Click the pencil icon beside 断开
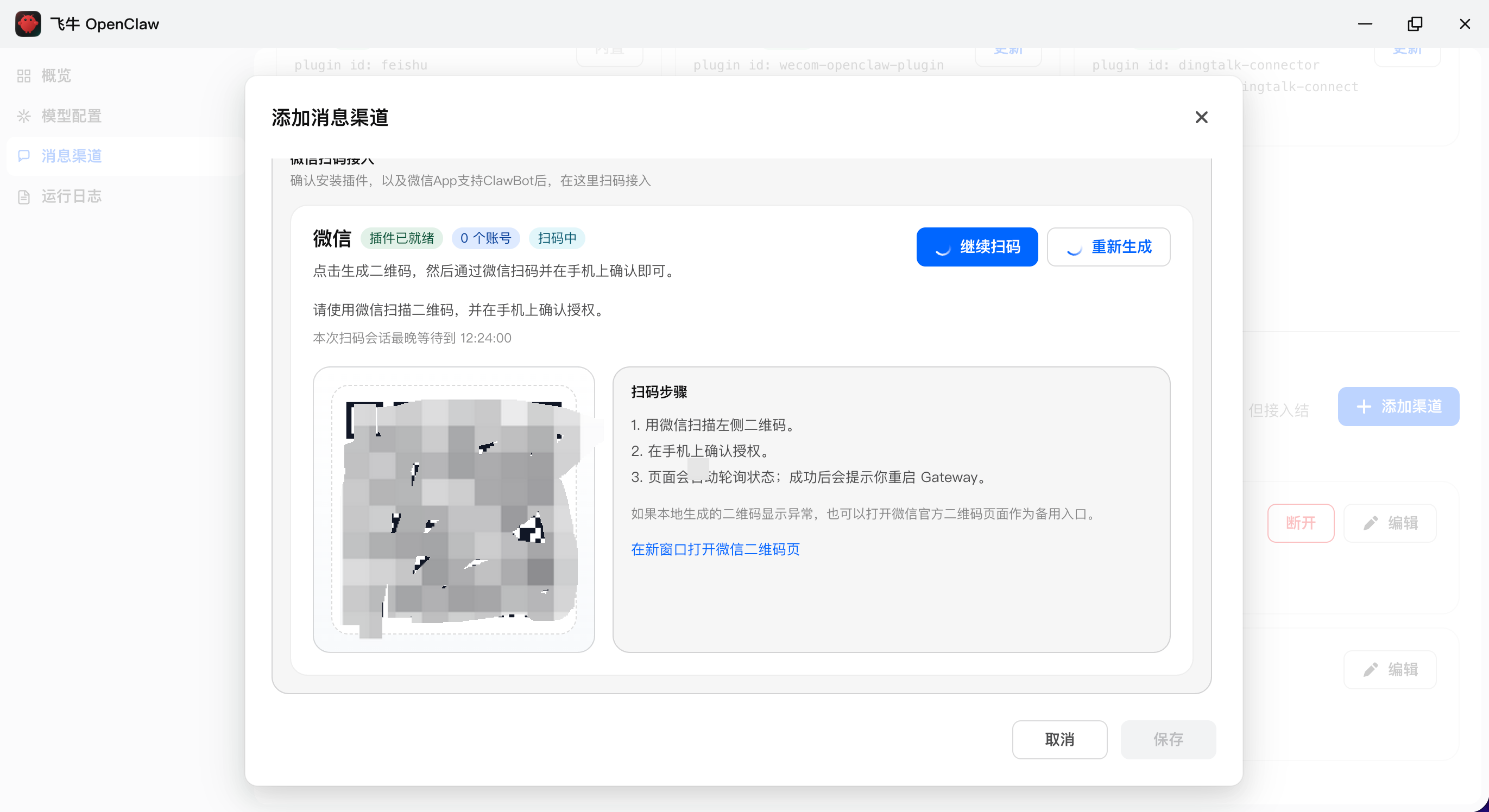 pos(1371,523)
